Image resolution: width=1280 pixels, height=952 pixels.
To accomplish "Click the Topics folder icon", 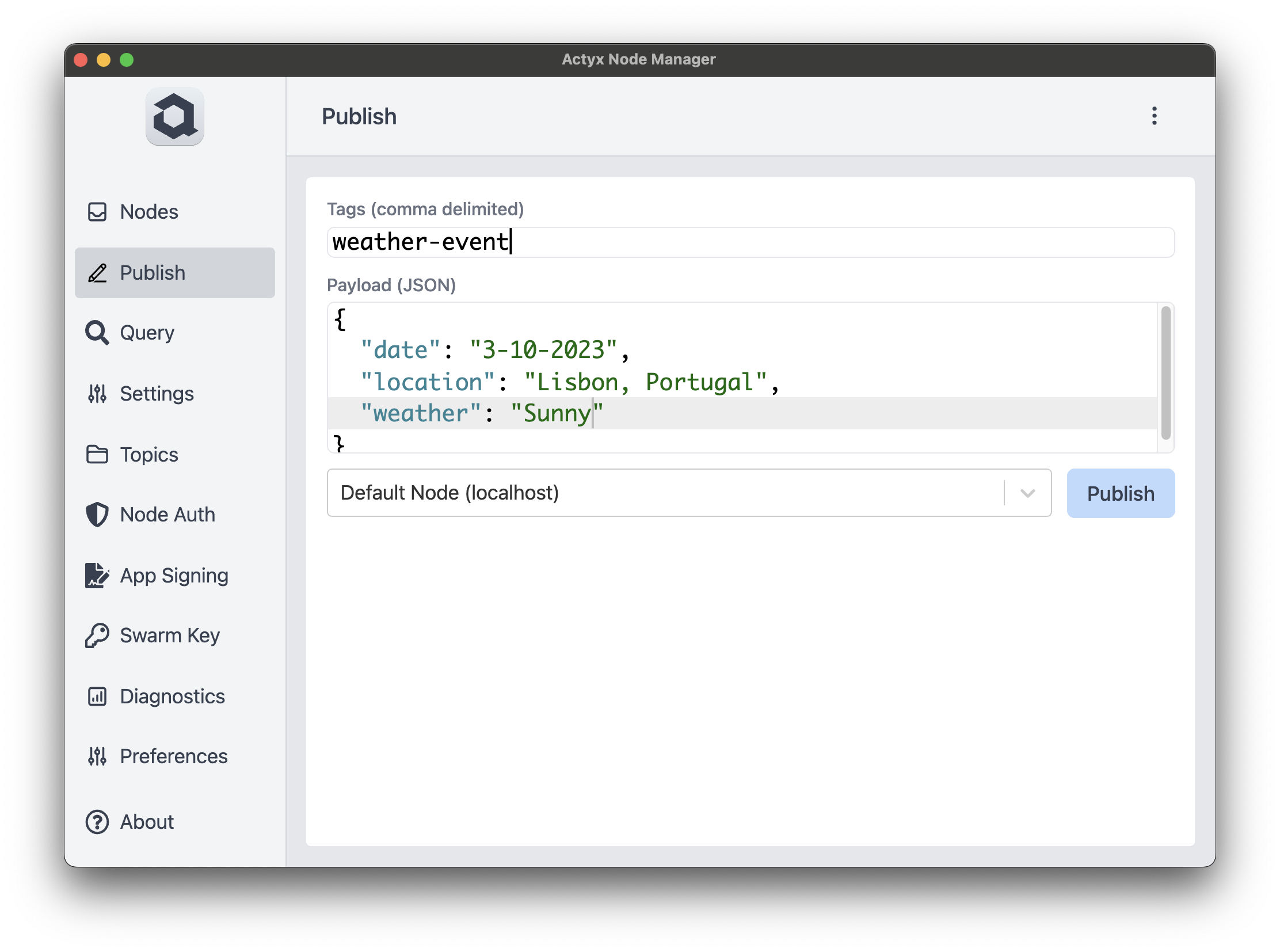I will [97, 454].
